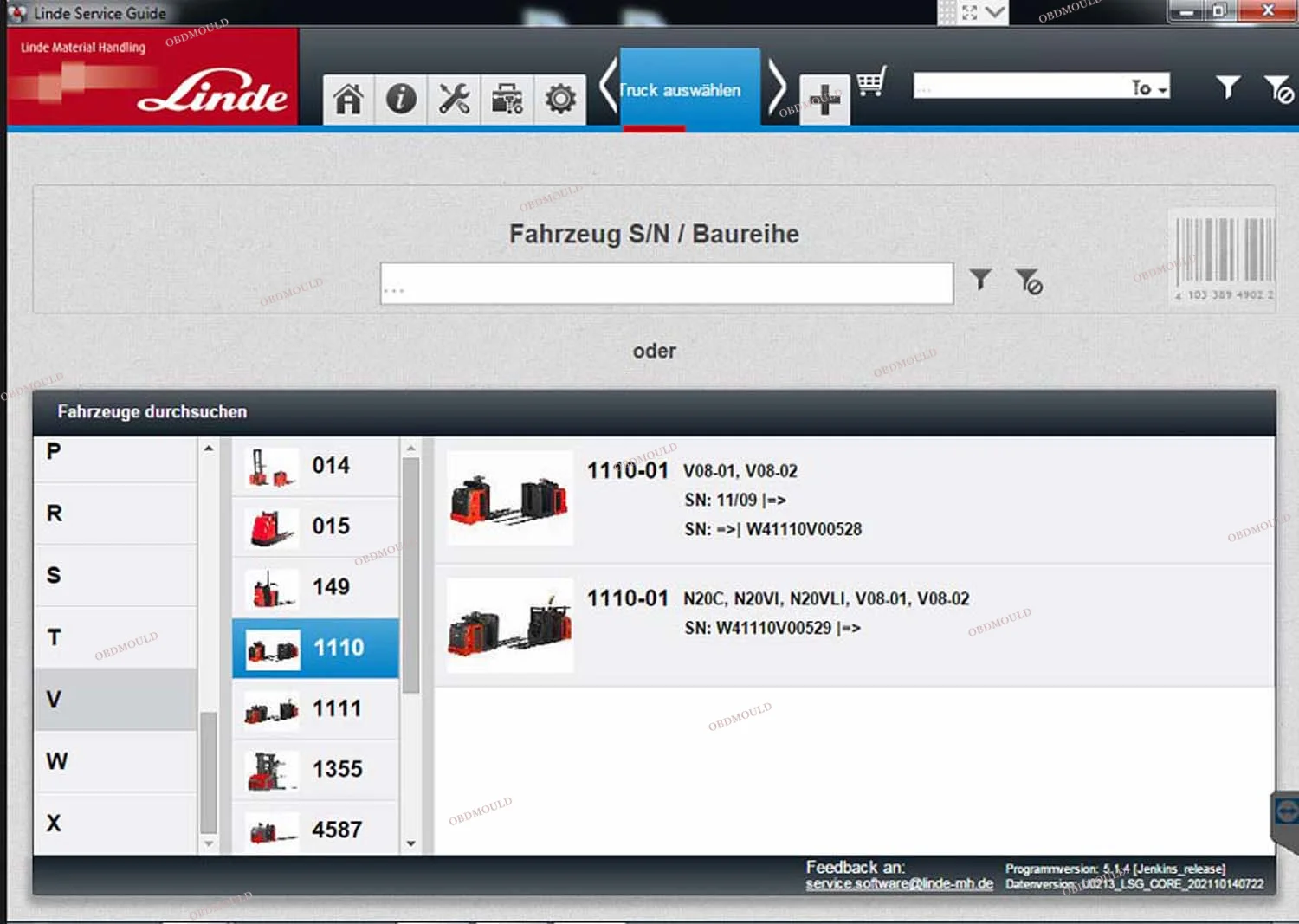Viewport: 1299px width, 924px height.
Task: Select letter W in the vehicle letter list
Action: pyautogui.click(x=116, y=761)
